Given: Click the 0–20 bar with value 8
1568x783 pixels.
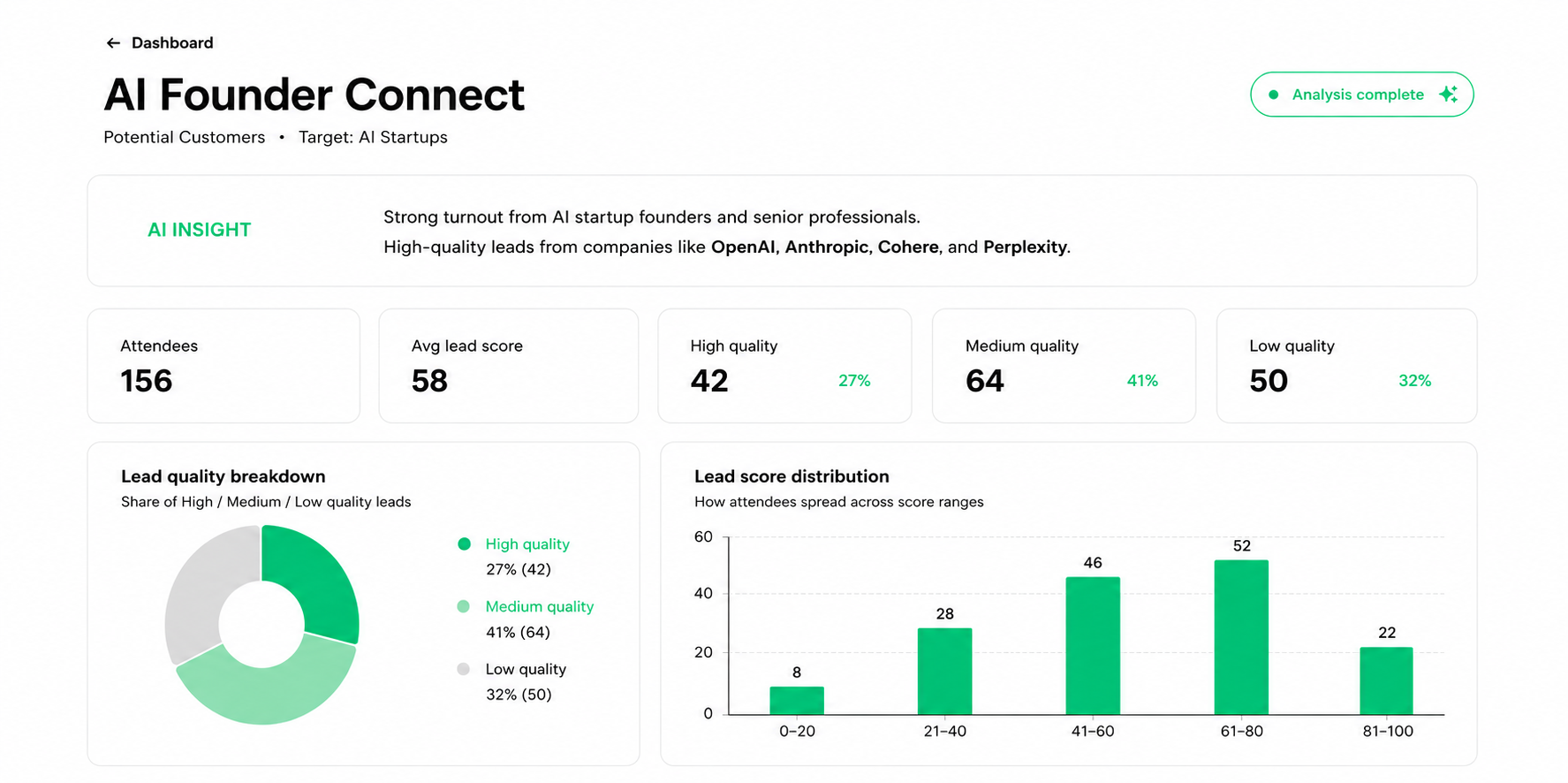Looking at the screenshot, I should [x=797, y=701].
